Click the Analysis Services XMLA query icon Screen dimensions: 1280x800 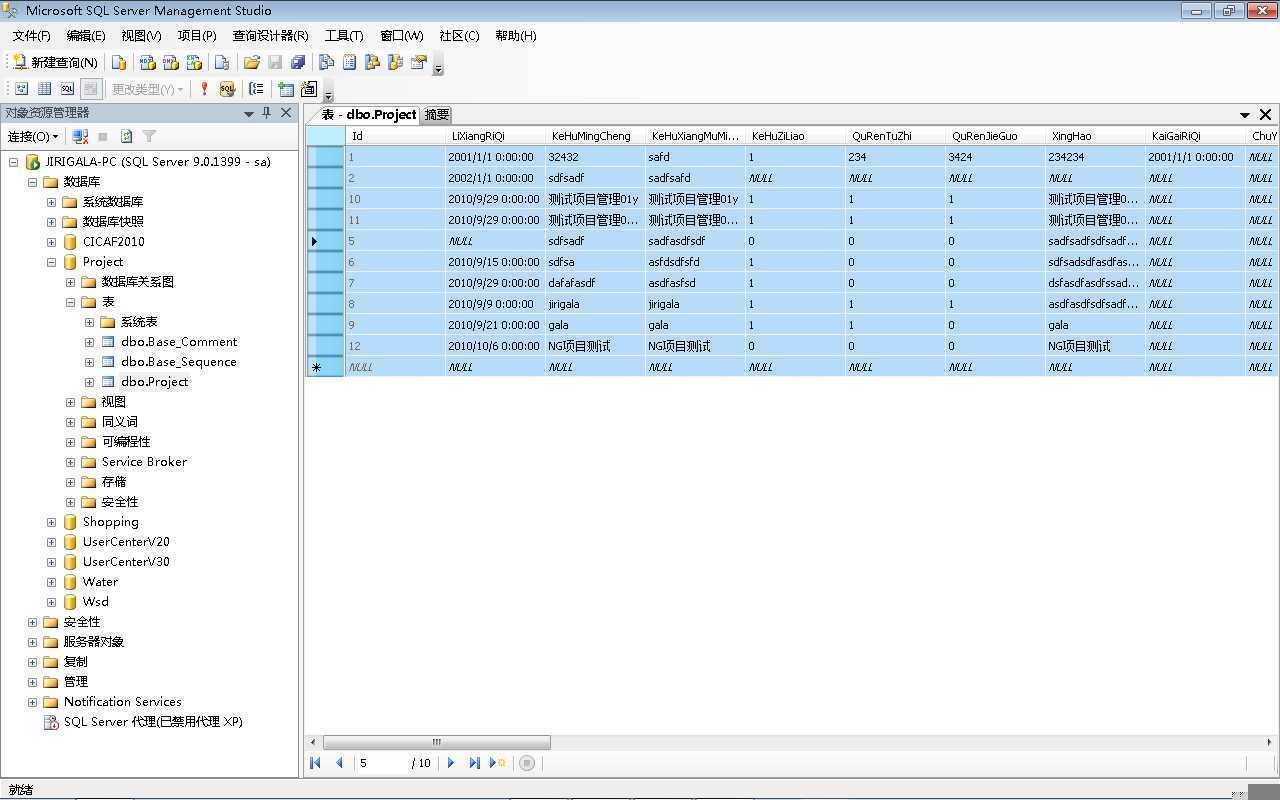(194, 62)
